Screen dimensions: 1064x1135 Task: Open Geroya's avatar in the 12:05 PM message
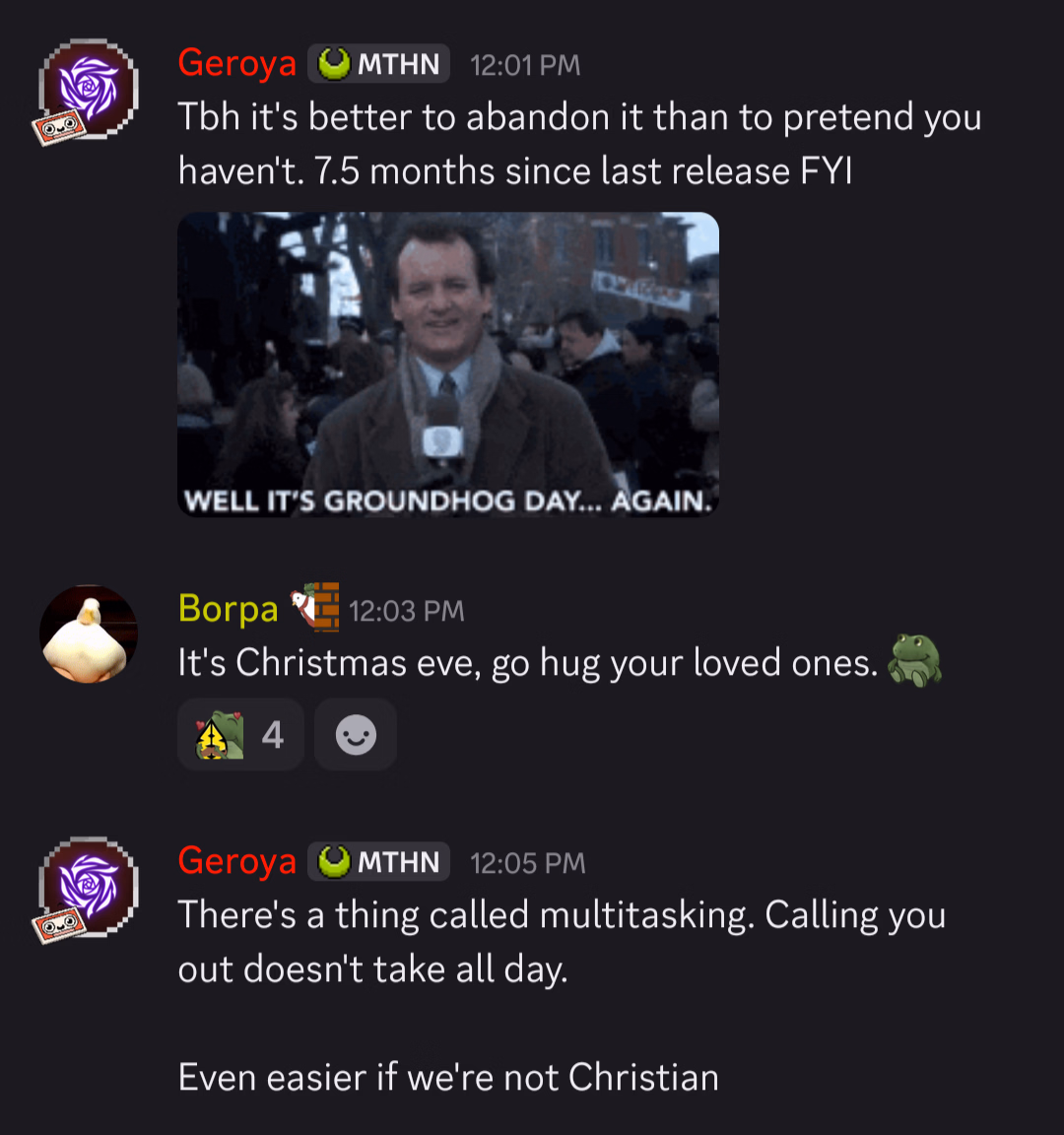point(89,887)
